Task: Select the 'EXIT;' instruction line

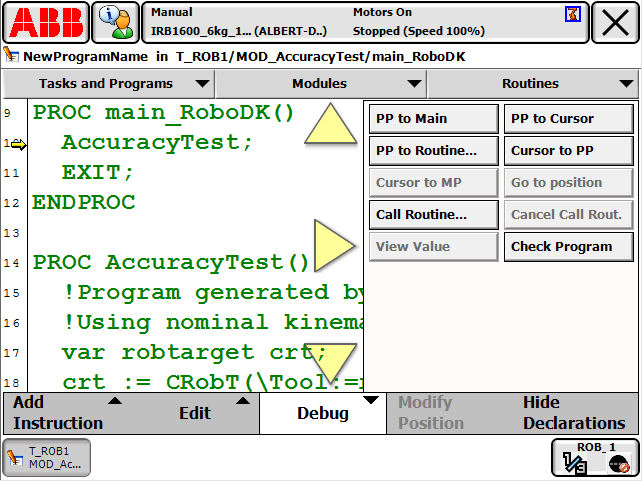Action: [x=97, y=173]
